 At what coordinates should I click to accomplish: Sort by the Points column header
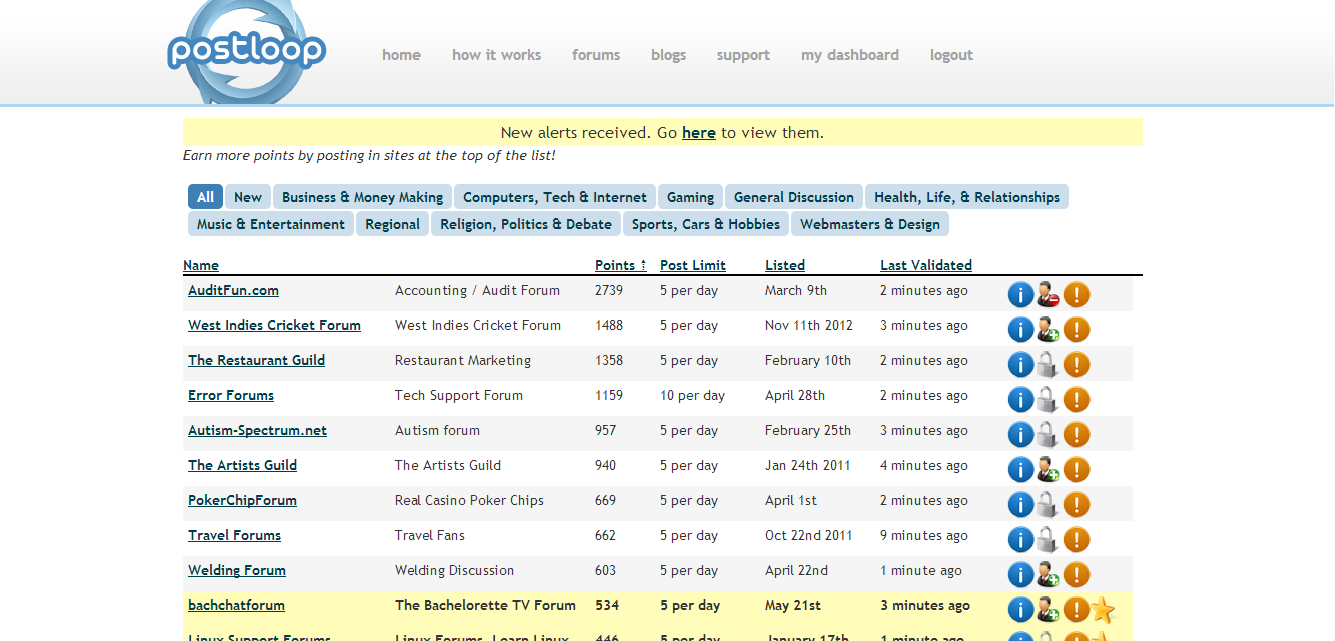pyautogui.click(x=621, y=265)
